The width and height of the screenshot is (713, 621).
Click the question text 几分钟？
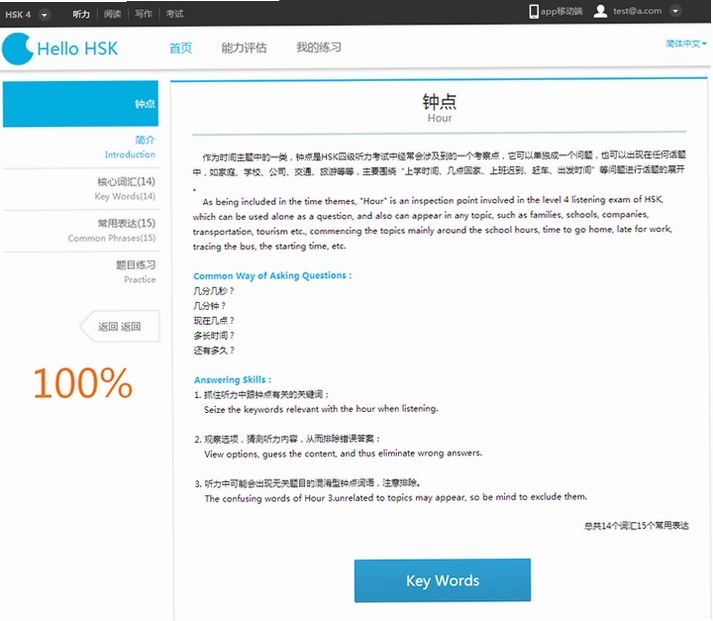[210, 306]
